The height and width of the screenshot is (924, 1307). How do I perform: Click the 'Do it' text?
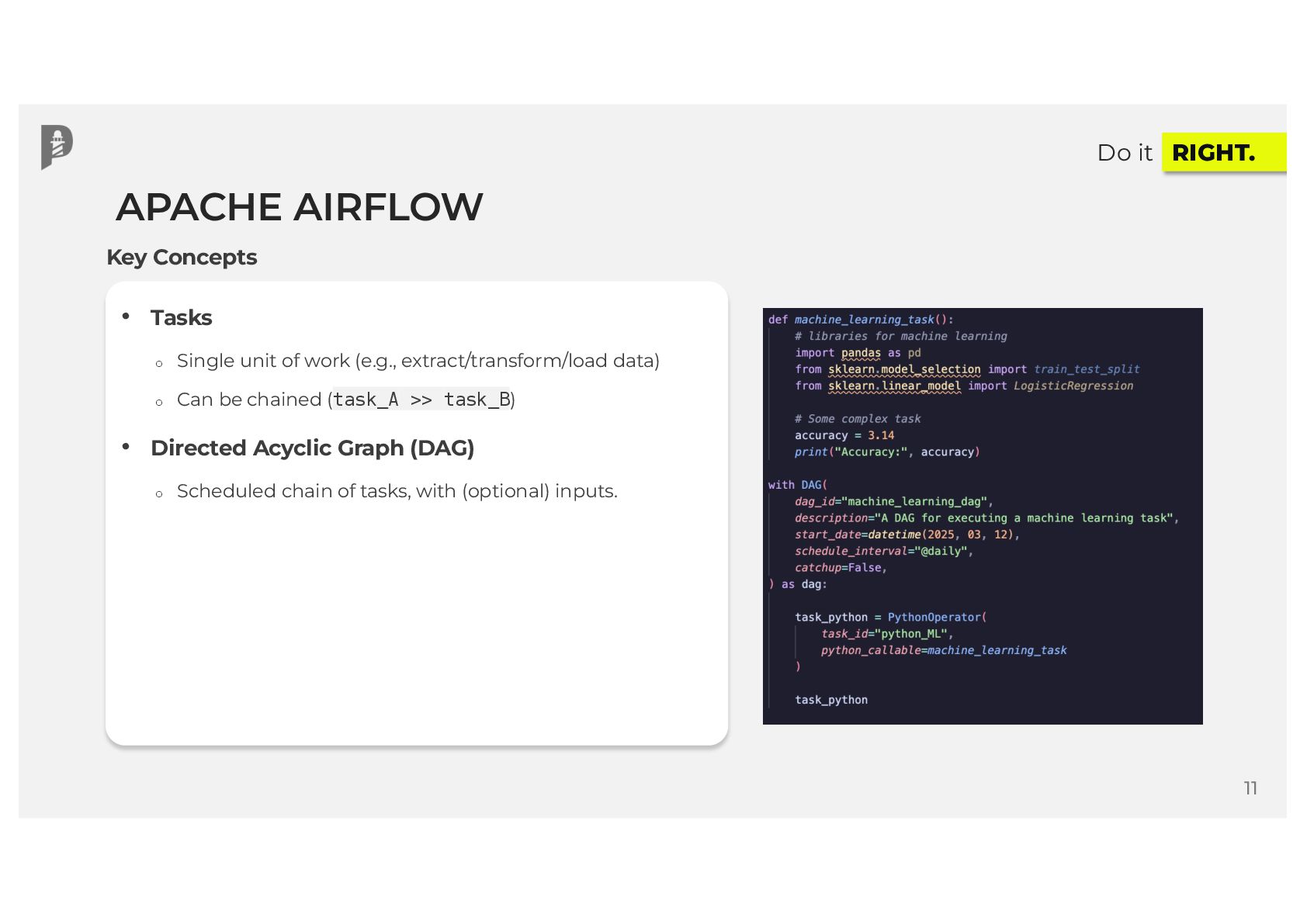click(1125, 153)
